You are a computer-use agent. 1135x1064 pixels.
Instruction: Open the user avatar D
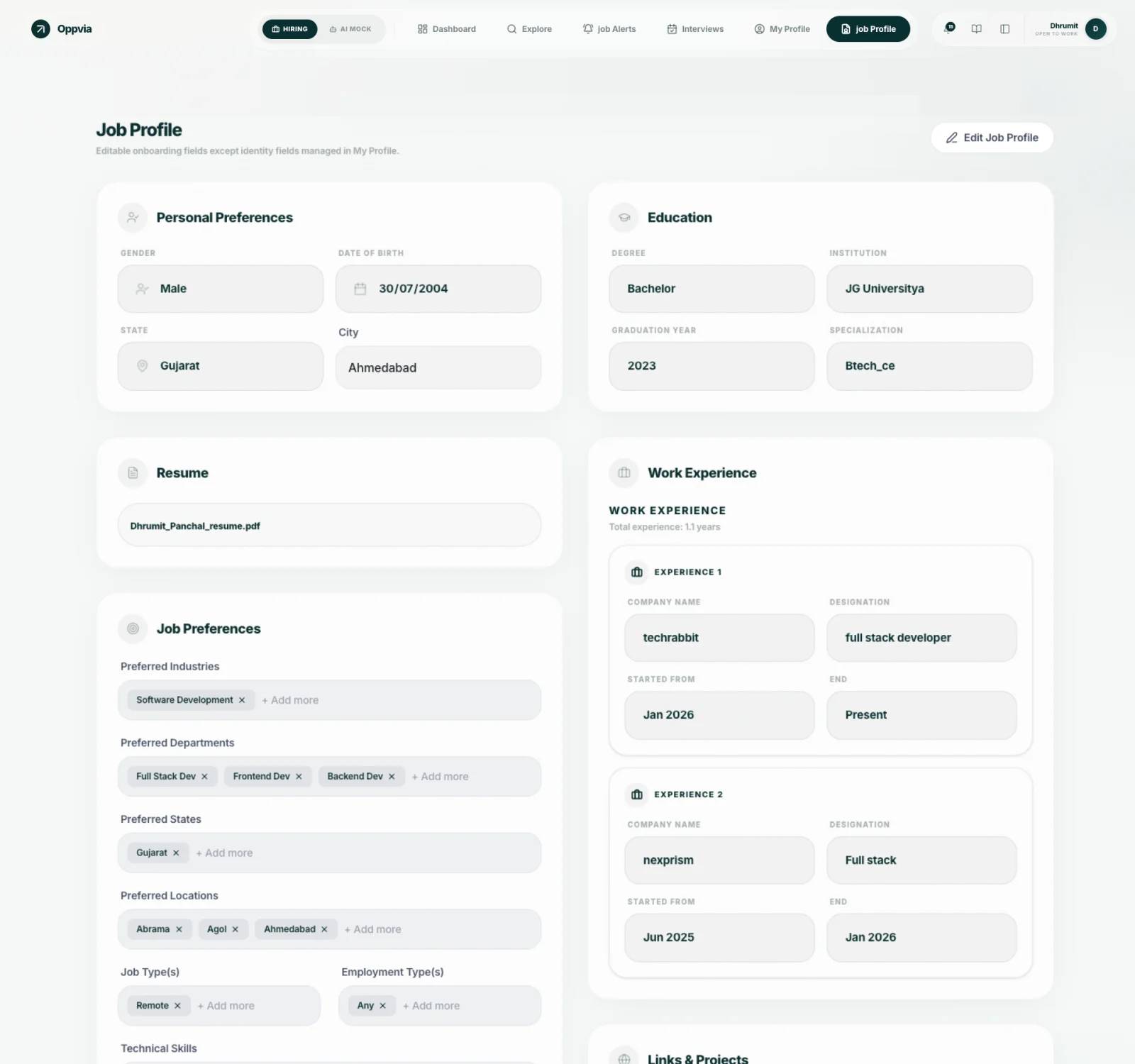1095,29
